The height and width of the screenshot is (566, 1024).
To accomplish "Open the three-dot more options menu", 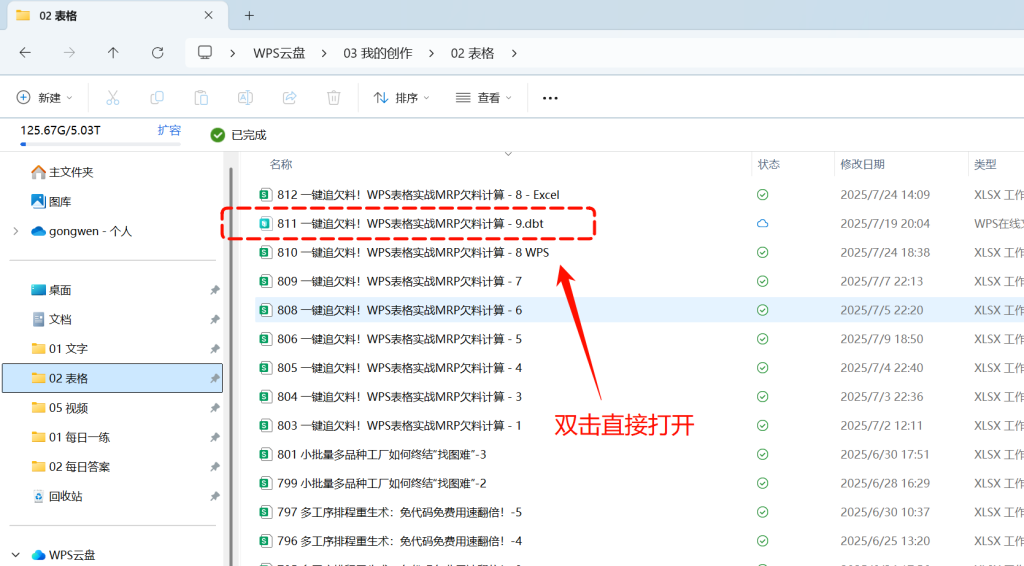I will click(551, 98).
